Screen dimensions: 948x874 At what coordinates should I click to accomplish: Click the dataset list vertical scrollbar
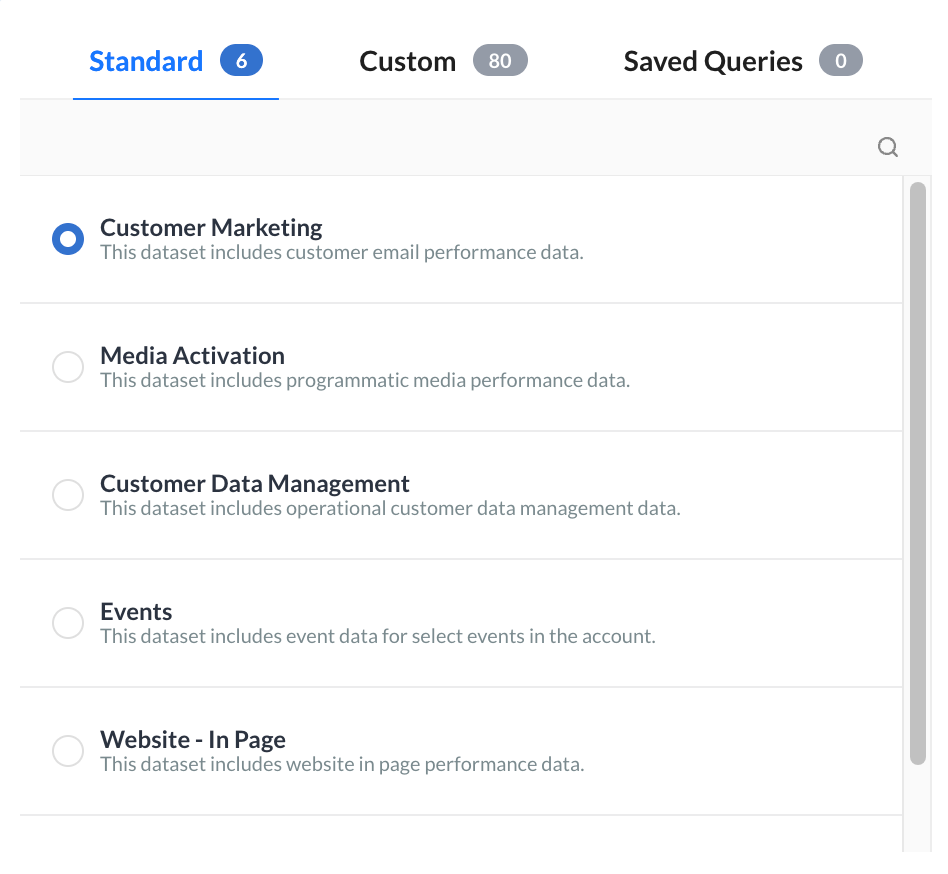(917, 472)
